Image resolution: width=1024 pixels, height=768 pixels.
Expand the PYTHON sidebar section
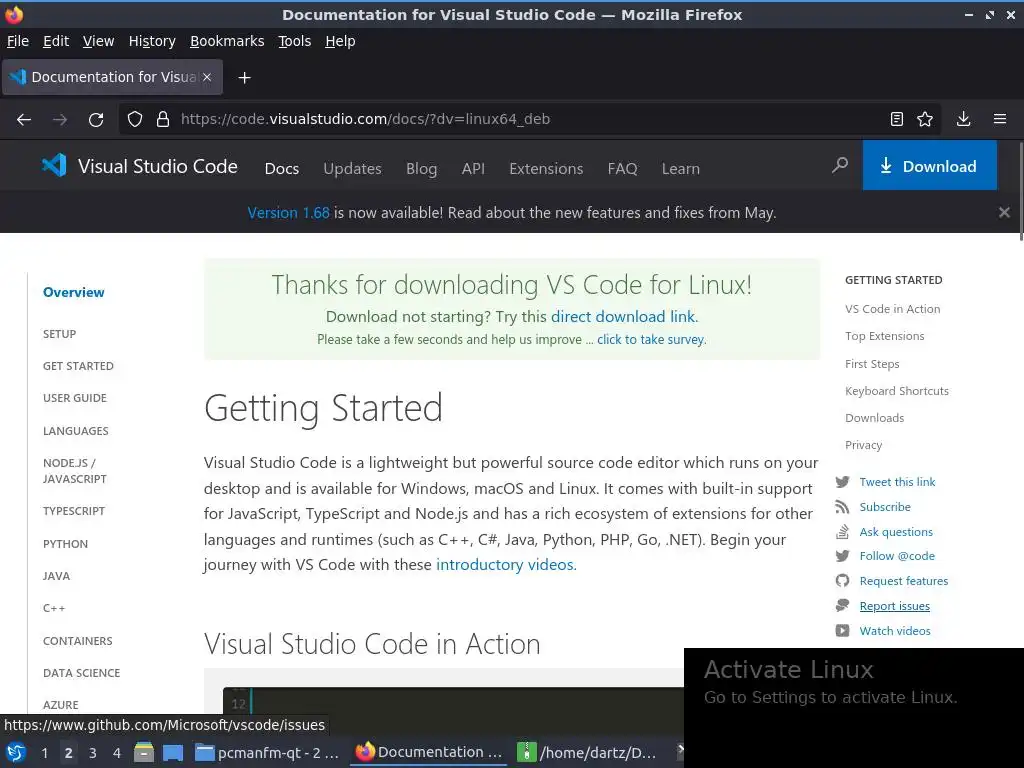pyautogui.click(x=65, y=543)
